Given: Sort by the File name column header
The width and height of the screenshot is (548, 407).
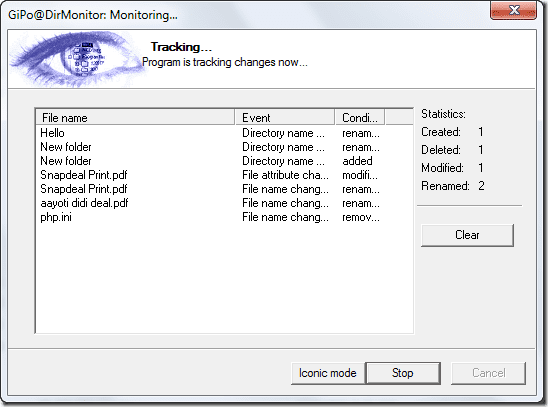Looking at the screenshot, I should (135, 117).
